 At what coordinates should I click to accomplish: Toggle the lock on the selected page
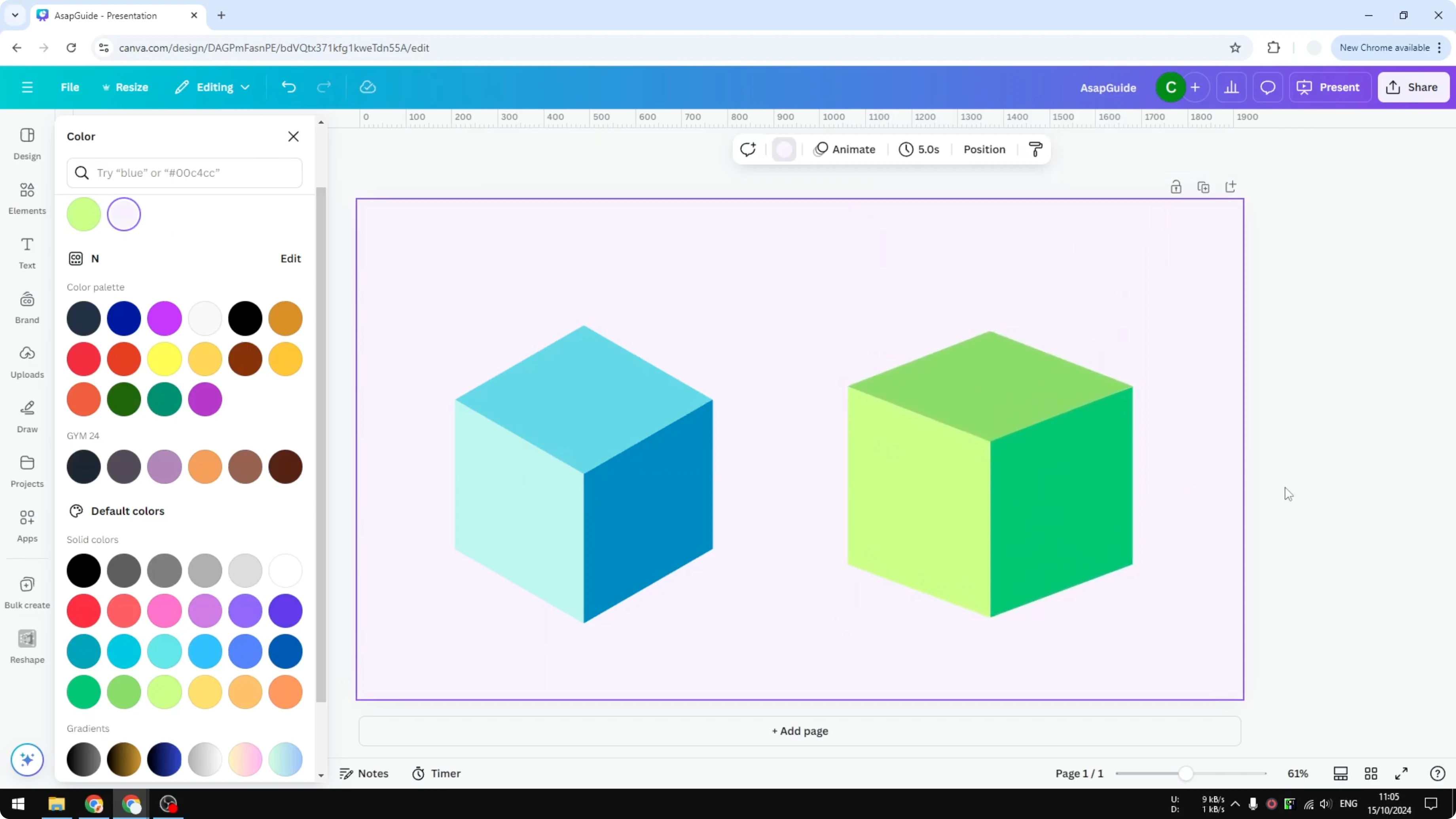coord(1176,186)
